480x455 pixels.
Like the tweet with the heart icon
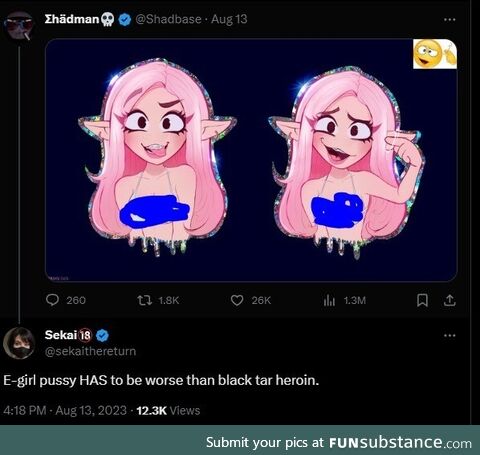(237, 300)
